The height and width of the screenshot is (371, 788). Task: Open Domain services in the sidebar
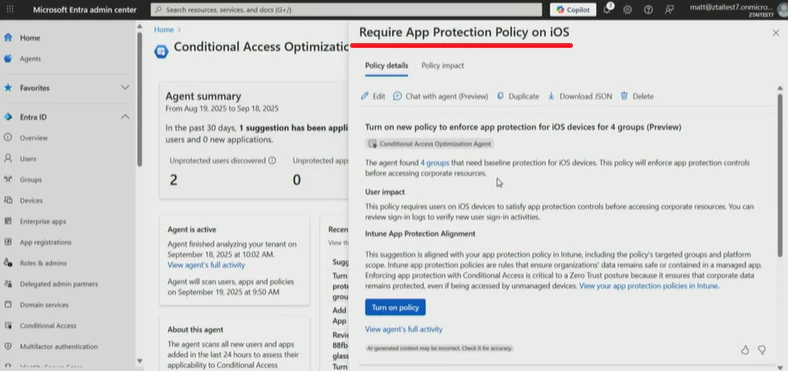[x=44, y=305]
